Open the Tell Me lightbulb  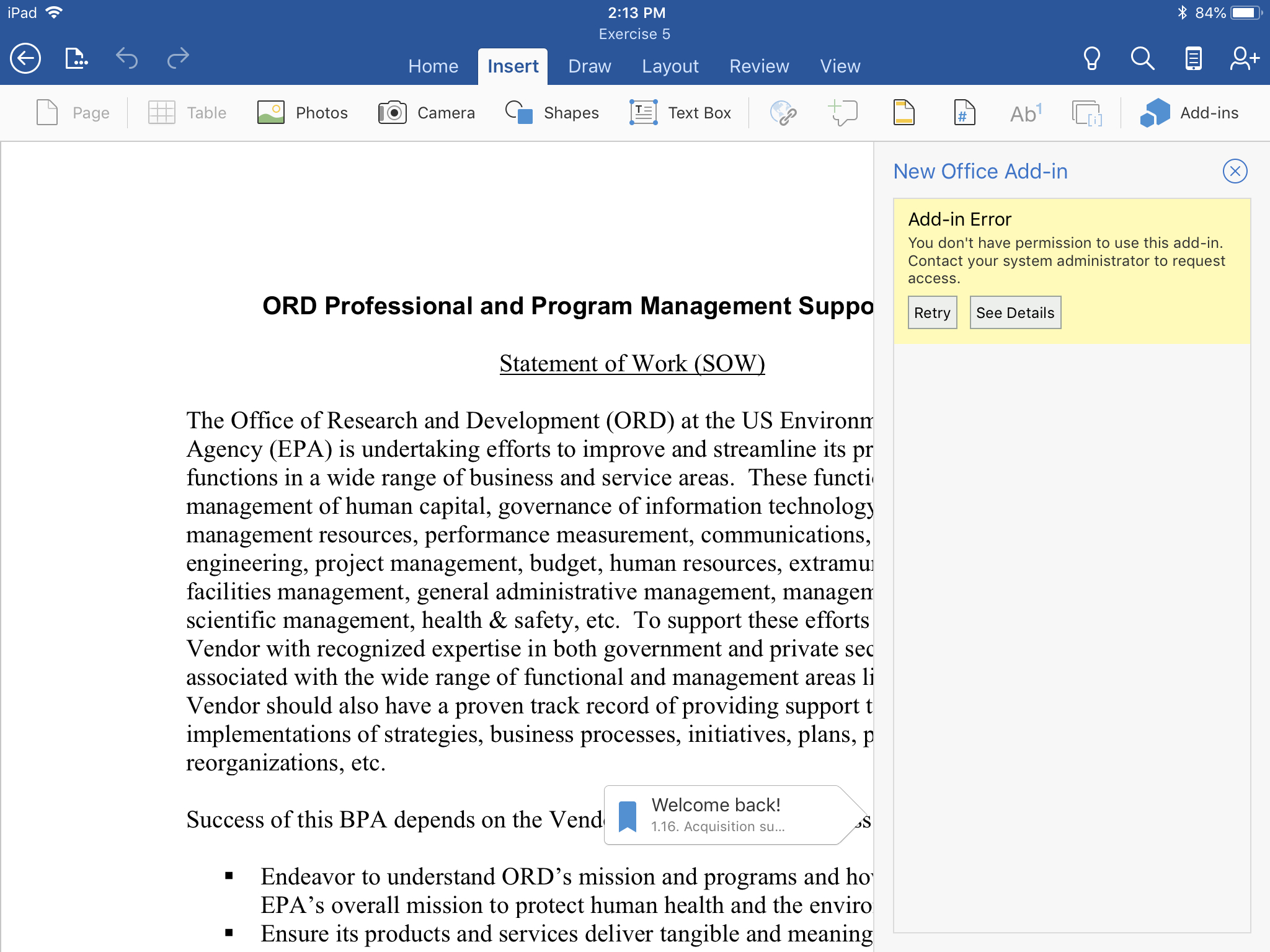tap(1091, 59)
